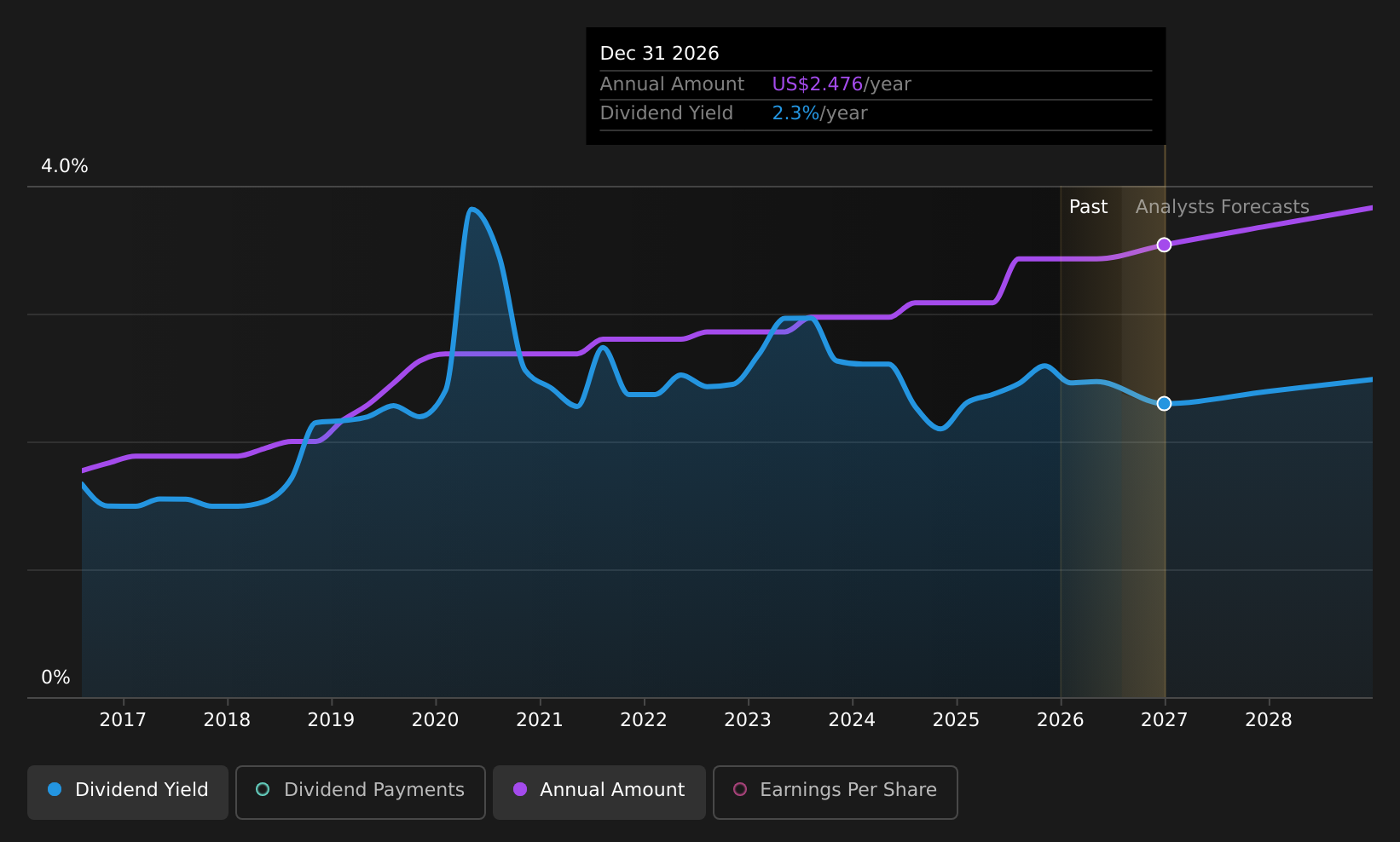Click the 2023 x-axis label
The width and height of the screenshot is (1400, 842).
pyautogui.click(x=748, y=720)
